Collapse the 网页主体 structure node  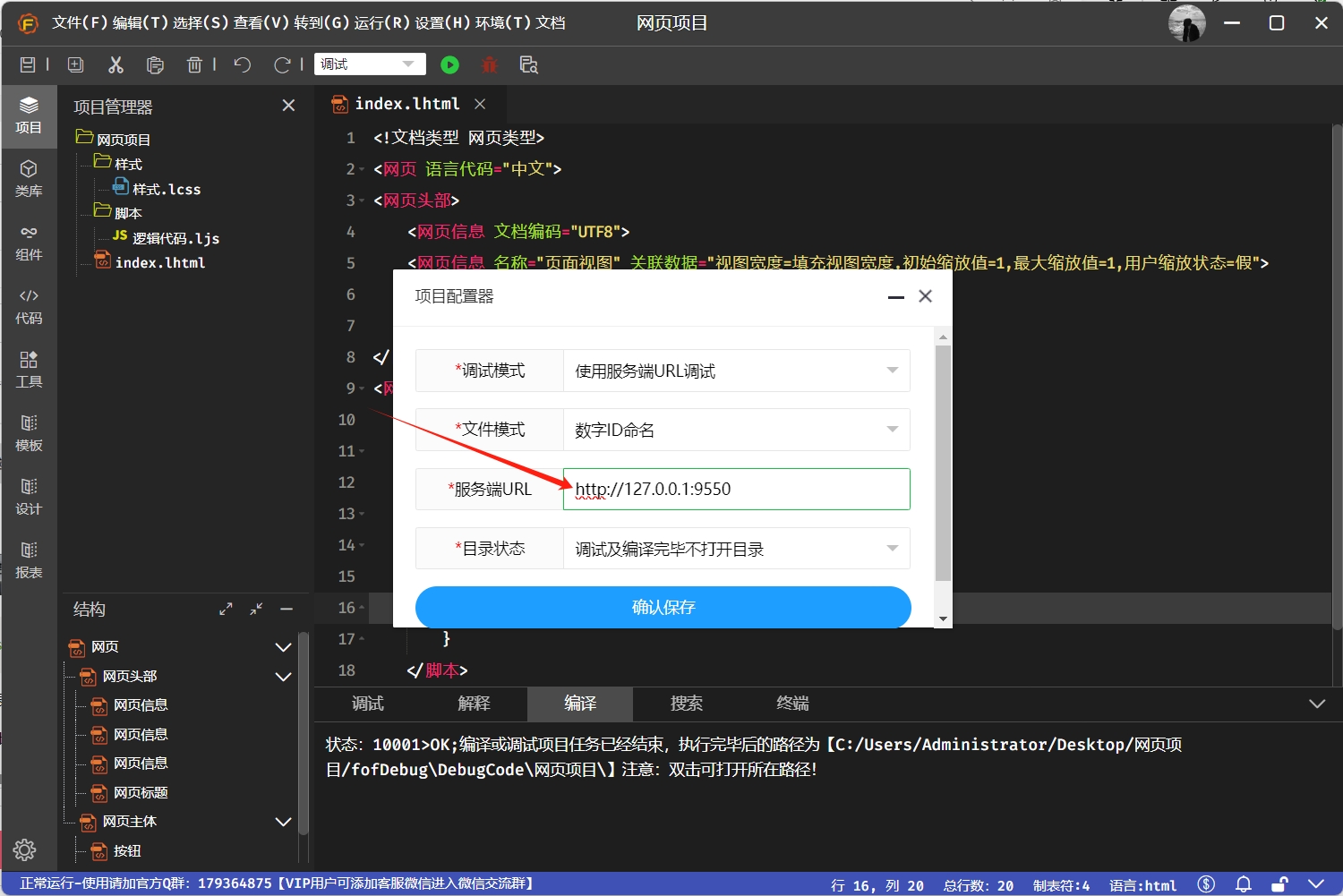click(283, 822)
